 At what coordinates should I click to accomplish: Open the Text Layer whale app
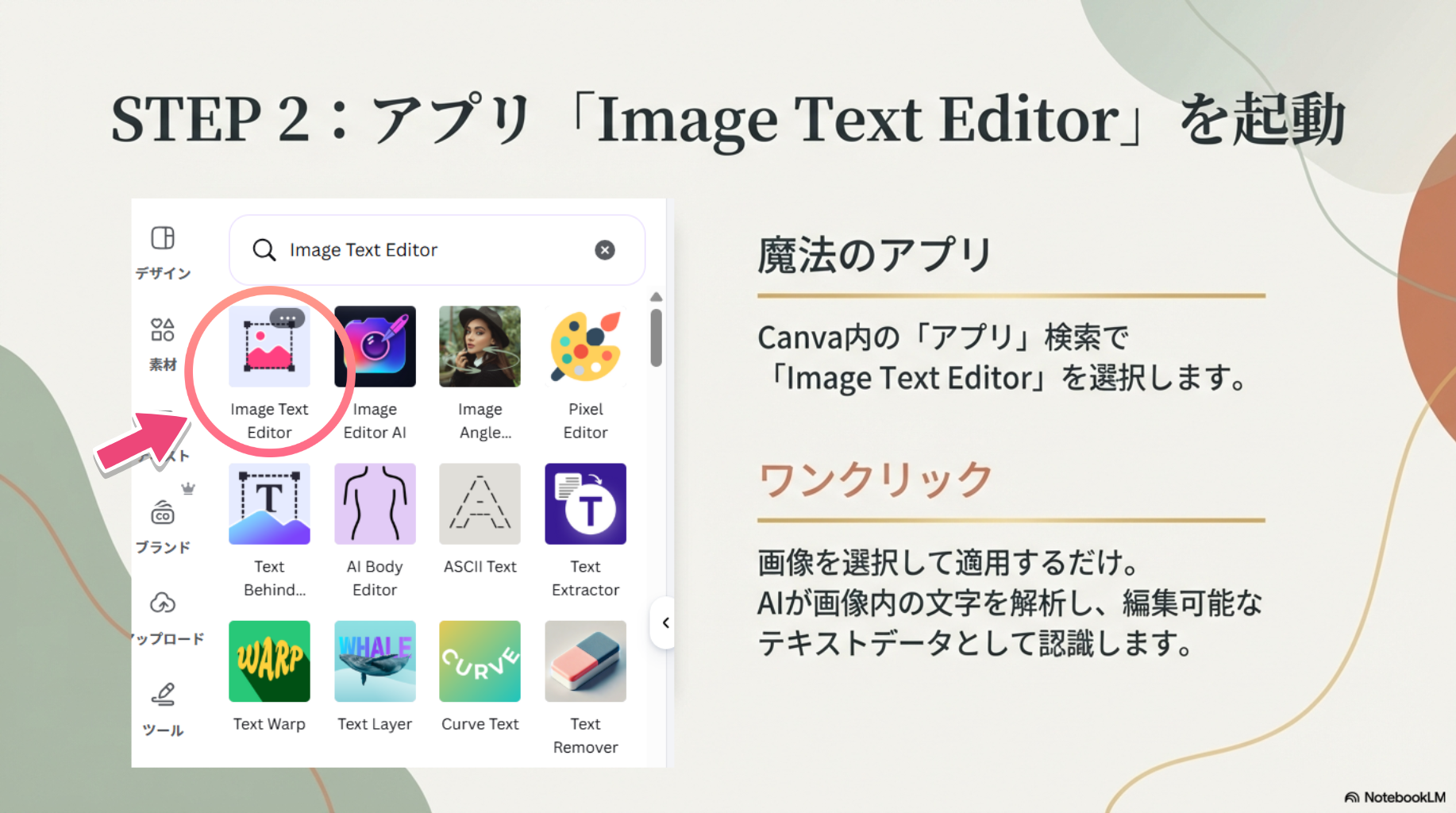click(x=375, y=661)
